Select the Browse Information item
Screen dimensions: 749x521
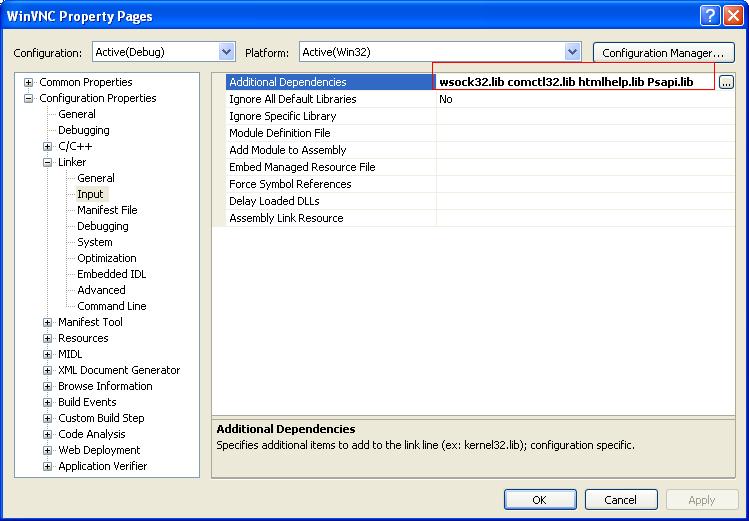point(105,386)
